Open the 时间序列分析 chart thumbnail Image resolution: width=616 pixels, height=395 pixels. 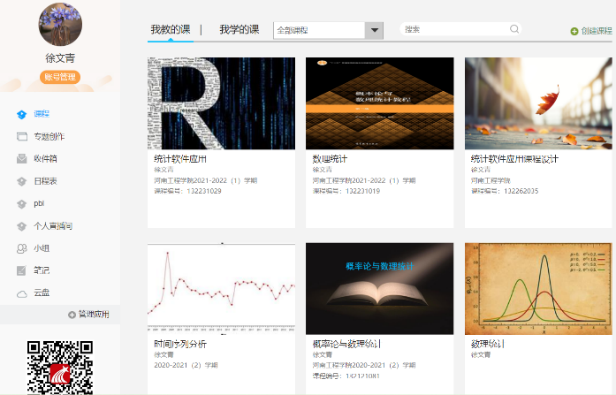pos(221,289)
